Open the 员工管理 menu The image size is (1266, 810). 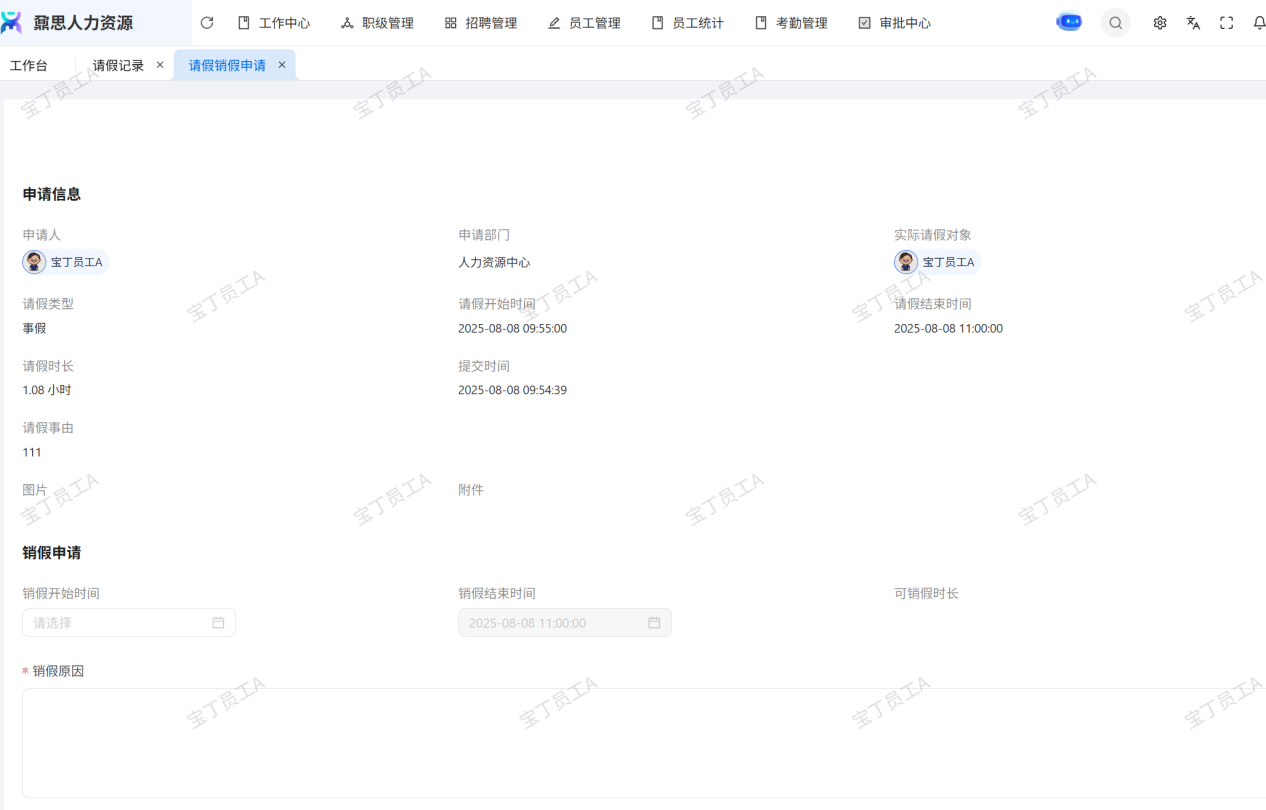pos(584,23)
